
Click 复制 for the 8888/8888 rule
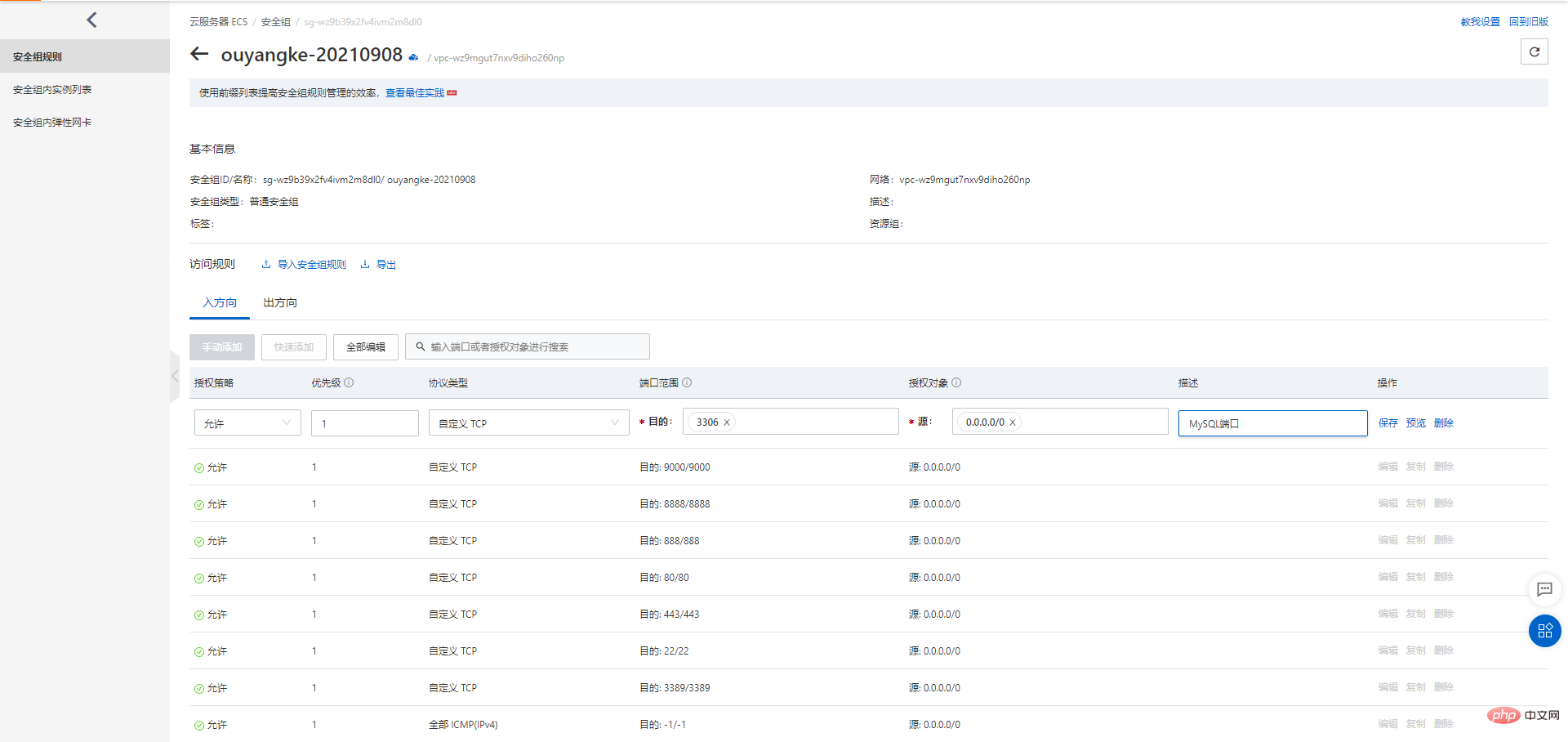[1416, 503]
